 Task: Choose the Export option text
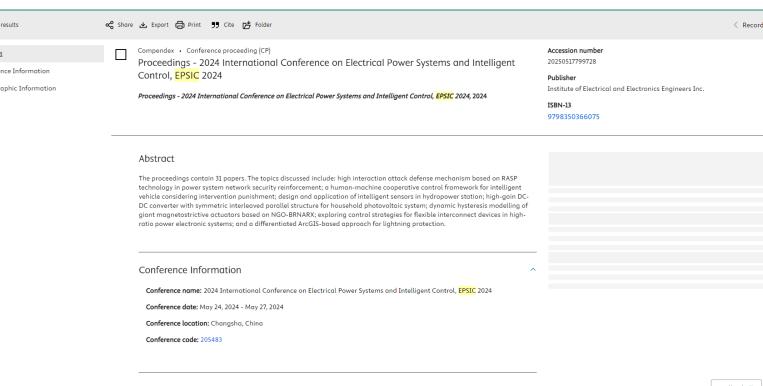coord(160,25)
